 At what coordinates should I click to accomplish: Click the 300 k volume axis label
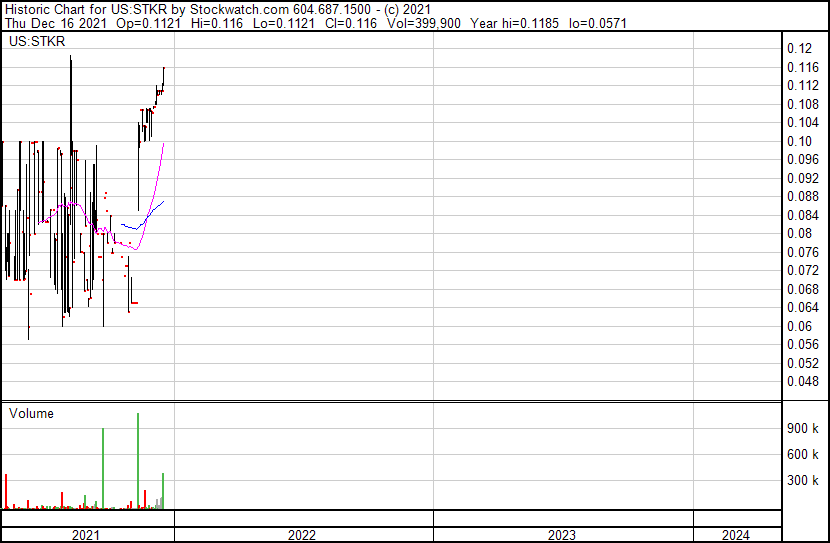pos(803,480)
